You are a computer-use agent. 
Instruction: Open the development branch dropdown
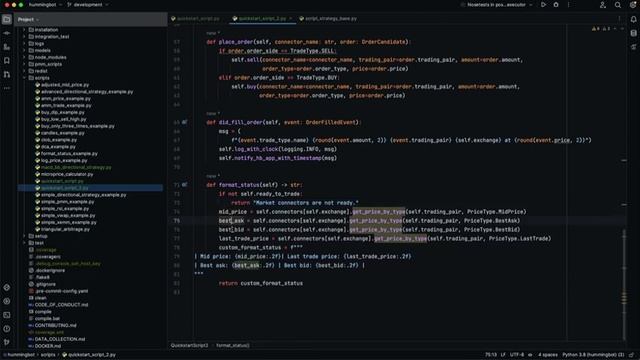[87, 5]
